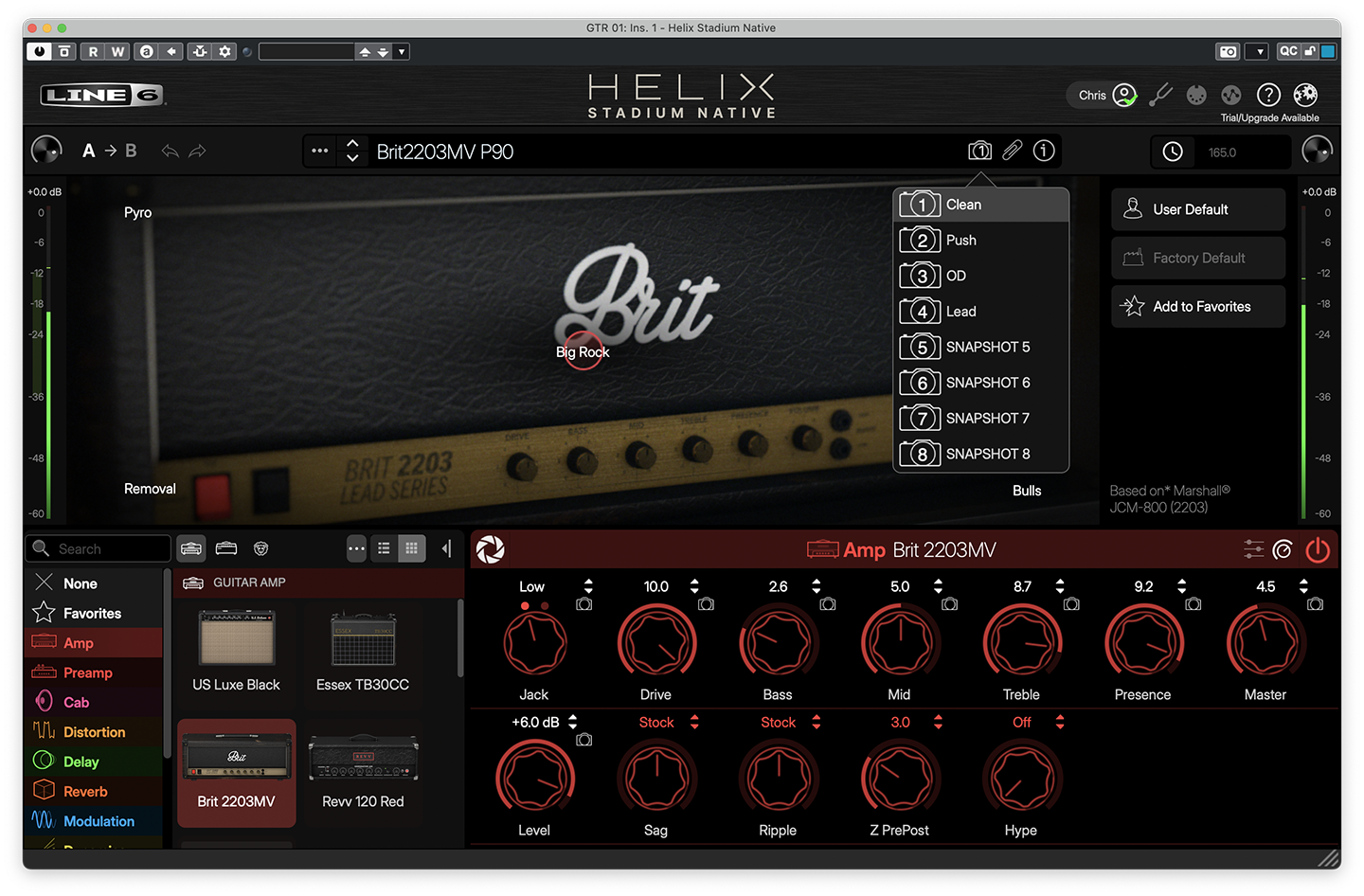1364x896 pixels.
Task: Select the US Luxe Black amp thumbnail
Action: (236, 651)
